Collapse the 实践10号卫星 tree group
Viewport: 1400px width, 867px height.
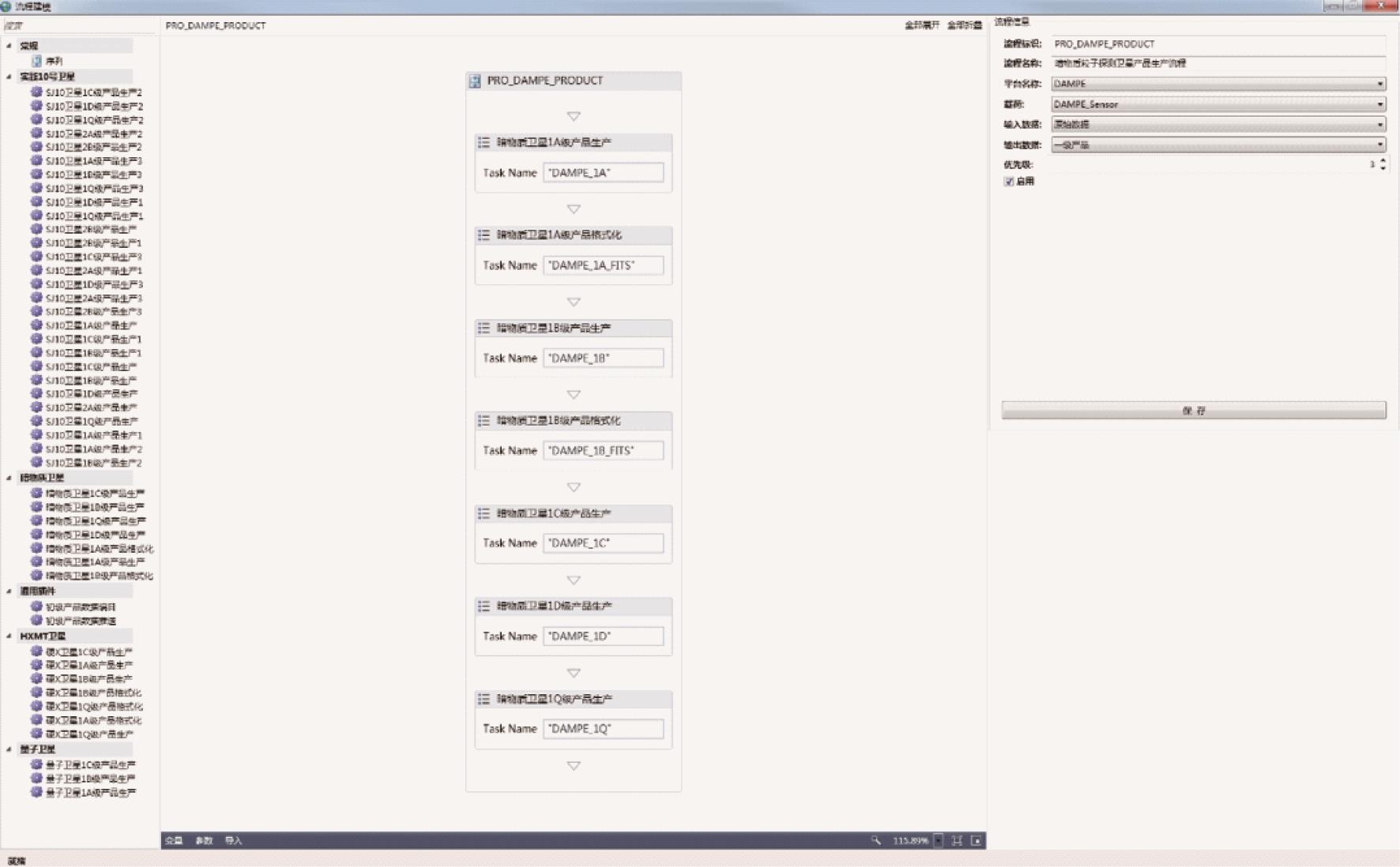coord(9,77)
